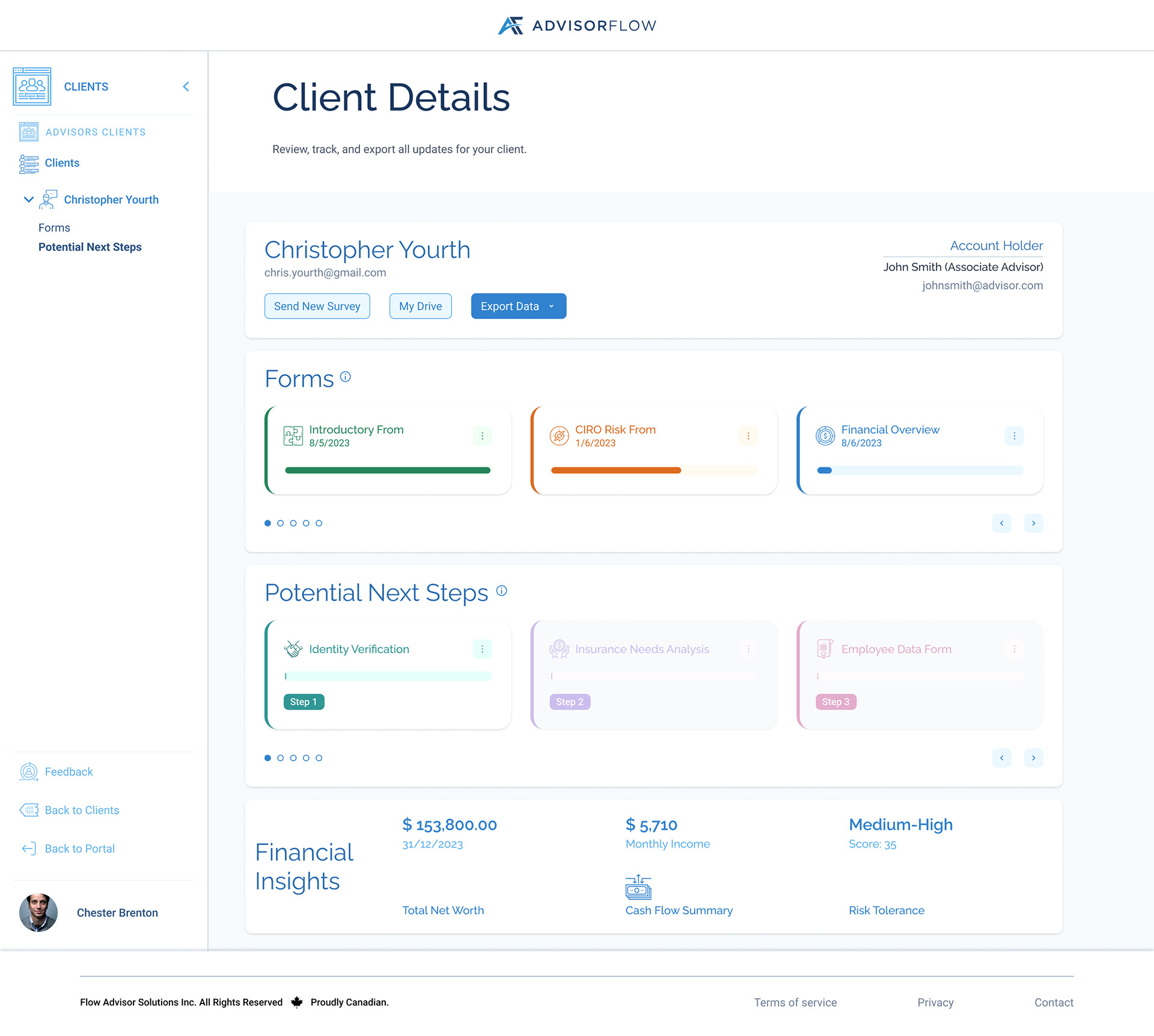The height and width of the screenshot is (1036, 1154).
Task: Click the Send New Survey button
Action: 317,306
